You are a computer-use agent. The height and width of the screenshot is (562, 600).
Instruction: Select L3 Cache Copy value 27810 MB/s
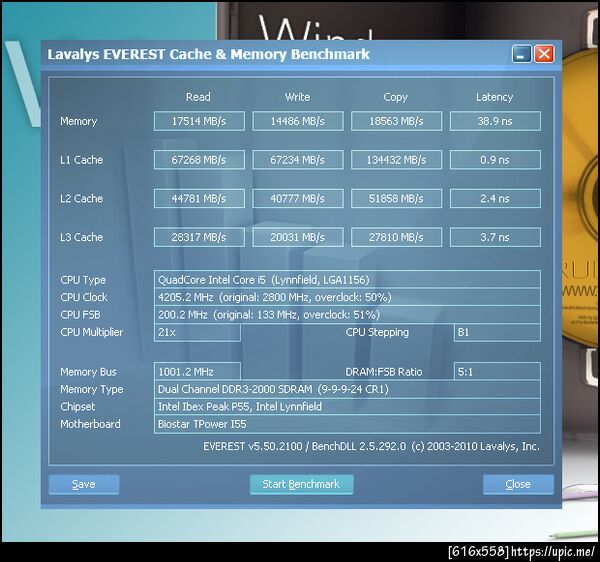coord(396,237)
